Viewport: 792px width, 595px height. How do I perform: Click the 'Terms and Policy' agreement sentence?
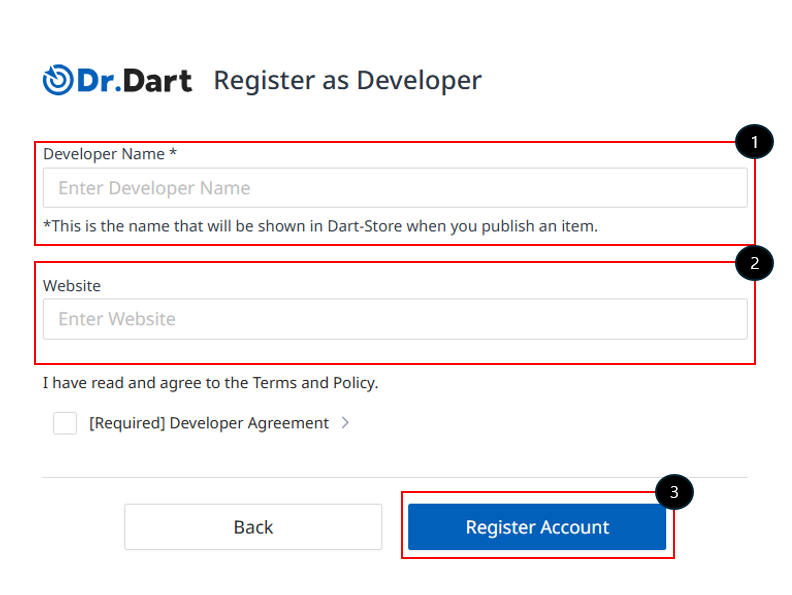210,383
